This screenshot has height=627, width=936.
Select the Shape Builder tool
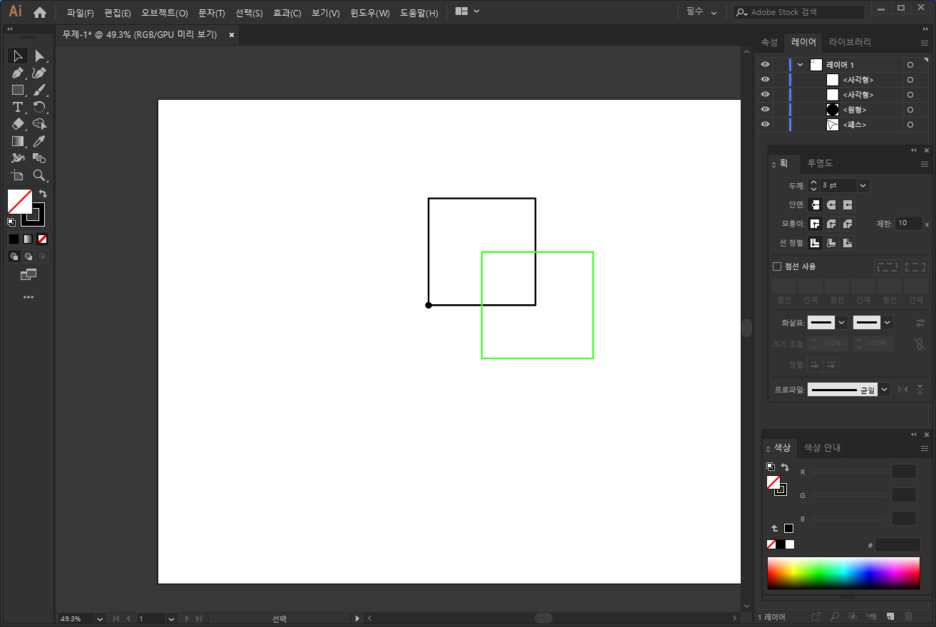coord(39,124)
